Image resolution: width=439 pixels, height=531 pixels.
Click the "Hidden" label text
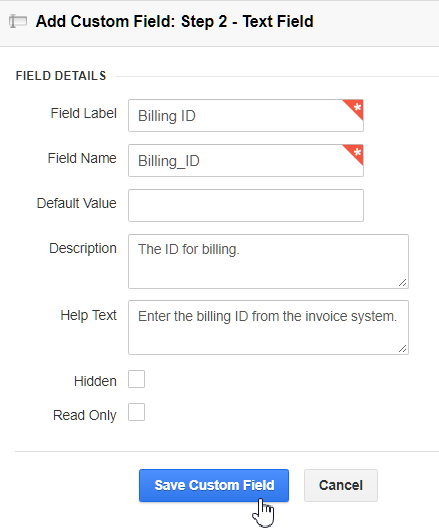click(95, 381)
